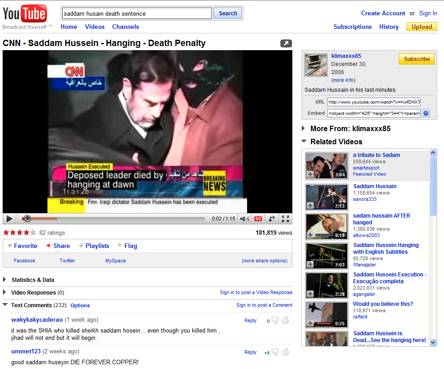The image size is (444, 369).
Task: Open 'Saddam Hussein Execution' video title
Action: (x=390, y=278)
